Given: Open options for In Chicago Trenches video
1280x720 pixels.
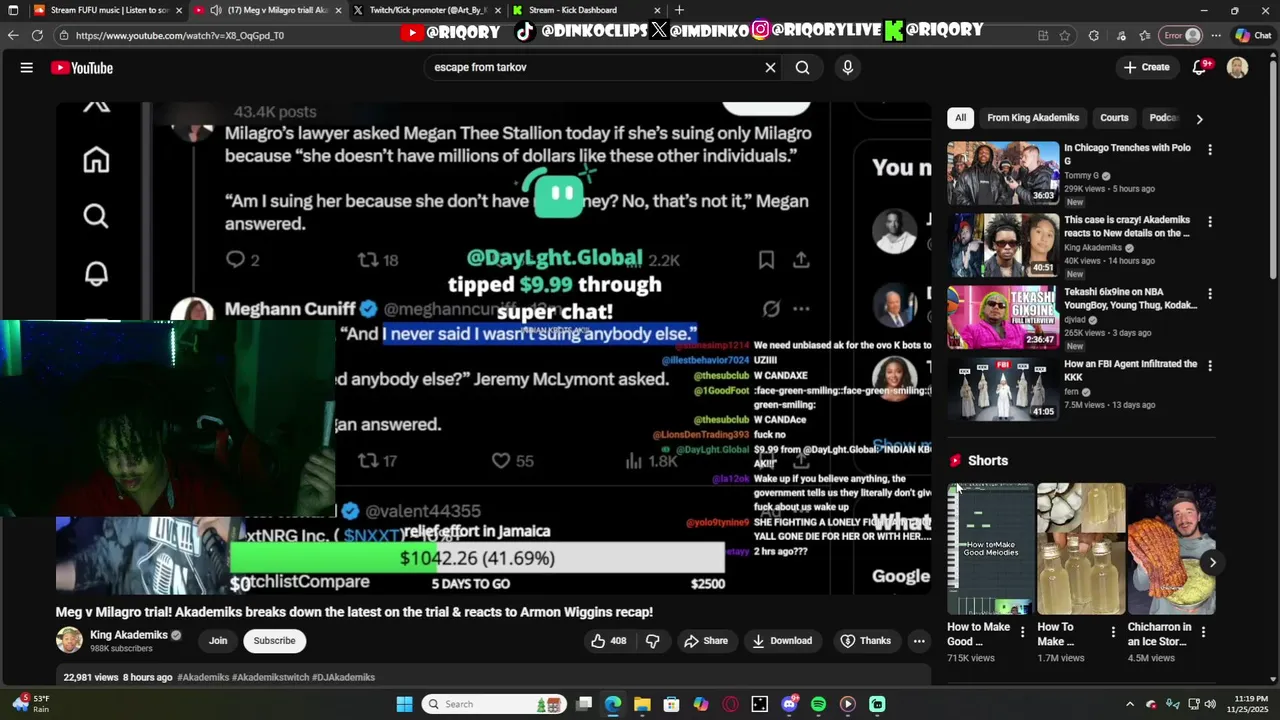Looking at the screenshot, I should click(x=1210, y=150).
